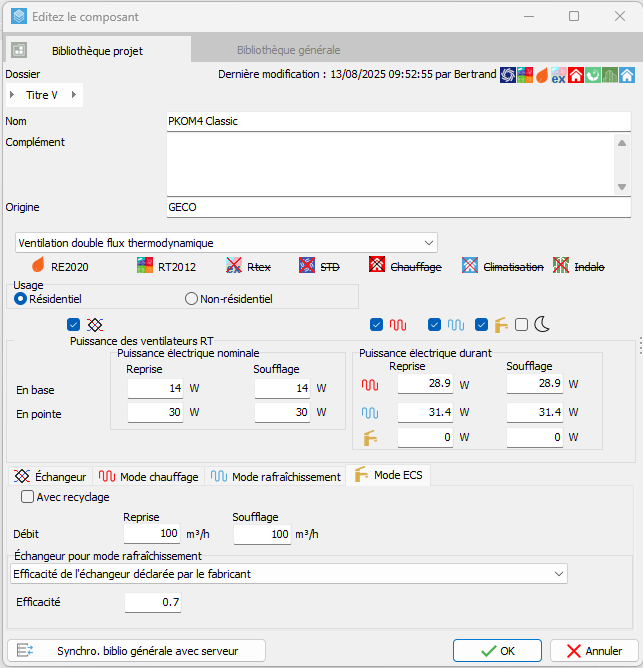Enable the Avec recyclage checkbox

(27, 496)
